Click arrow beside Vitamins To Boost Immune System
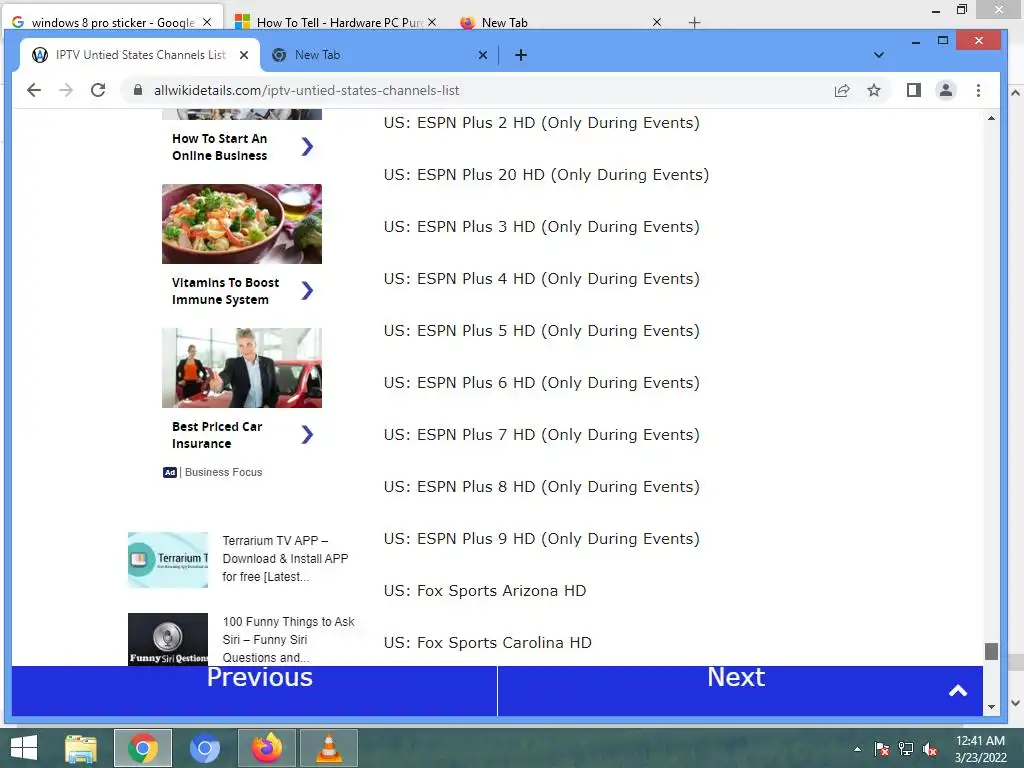 308,291
